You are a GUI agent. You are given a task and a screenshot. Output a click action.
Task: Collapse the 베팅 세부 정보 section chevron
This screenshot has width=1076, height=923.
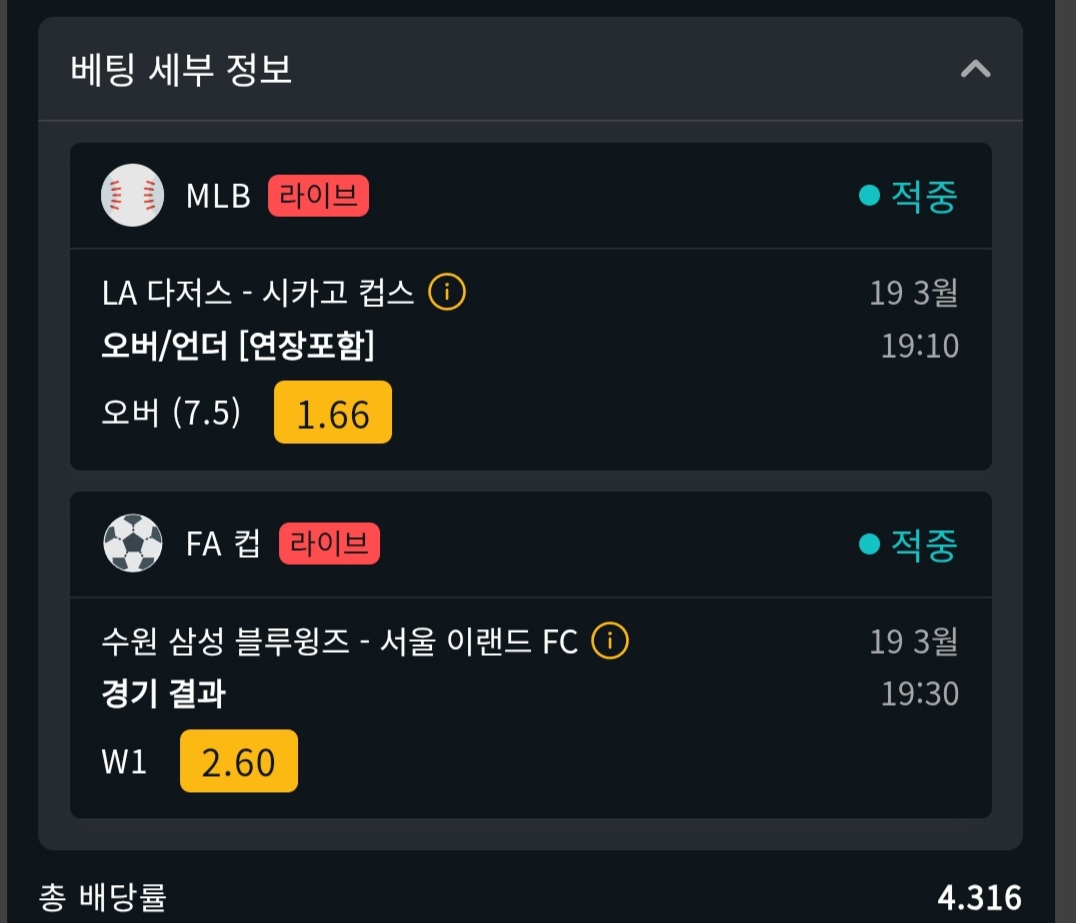pyautogui.click(x=975, y=69)
